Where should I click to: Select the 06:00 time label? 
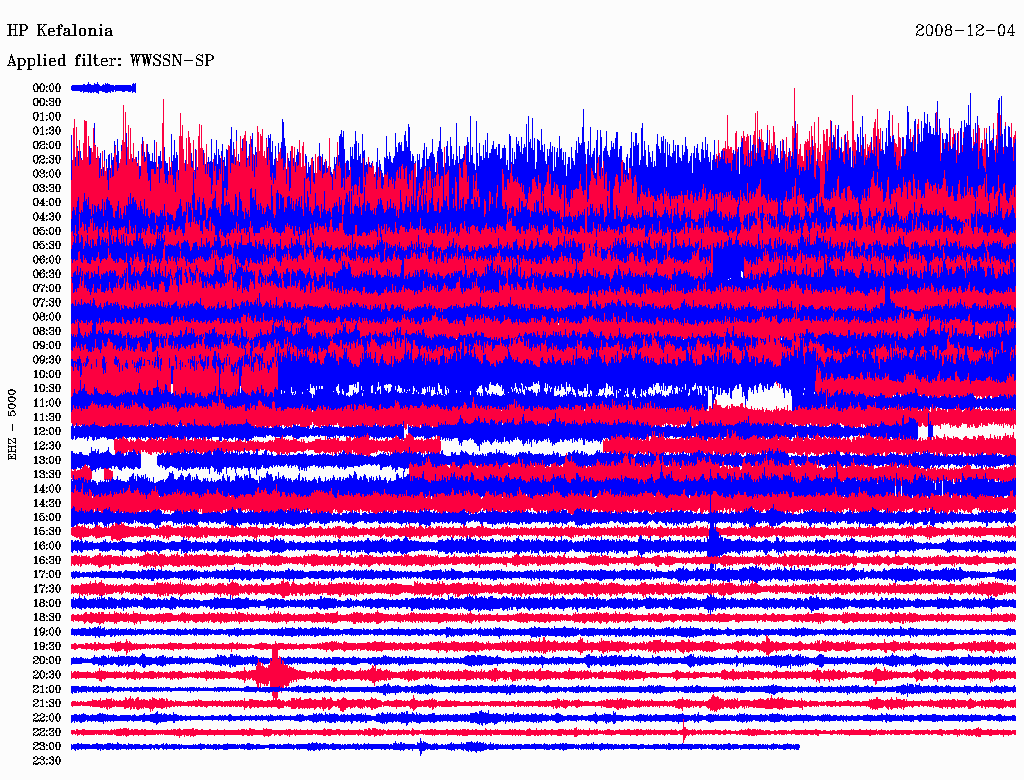click(x=47, y=260)
